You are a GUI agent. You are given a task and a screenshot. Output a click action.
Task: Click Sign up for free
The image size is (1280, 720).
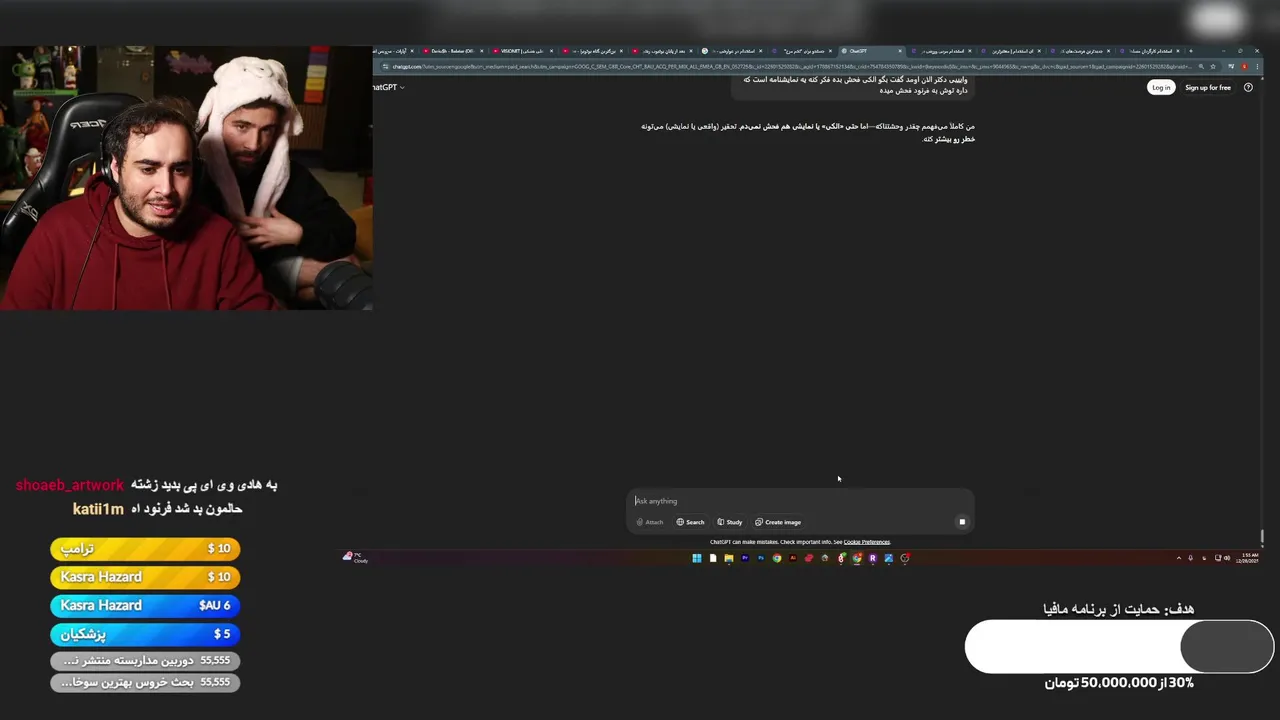tap(1208, 88)
